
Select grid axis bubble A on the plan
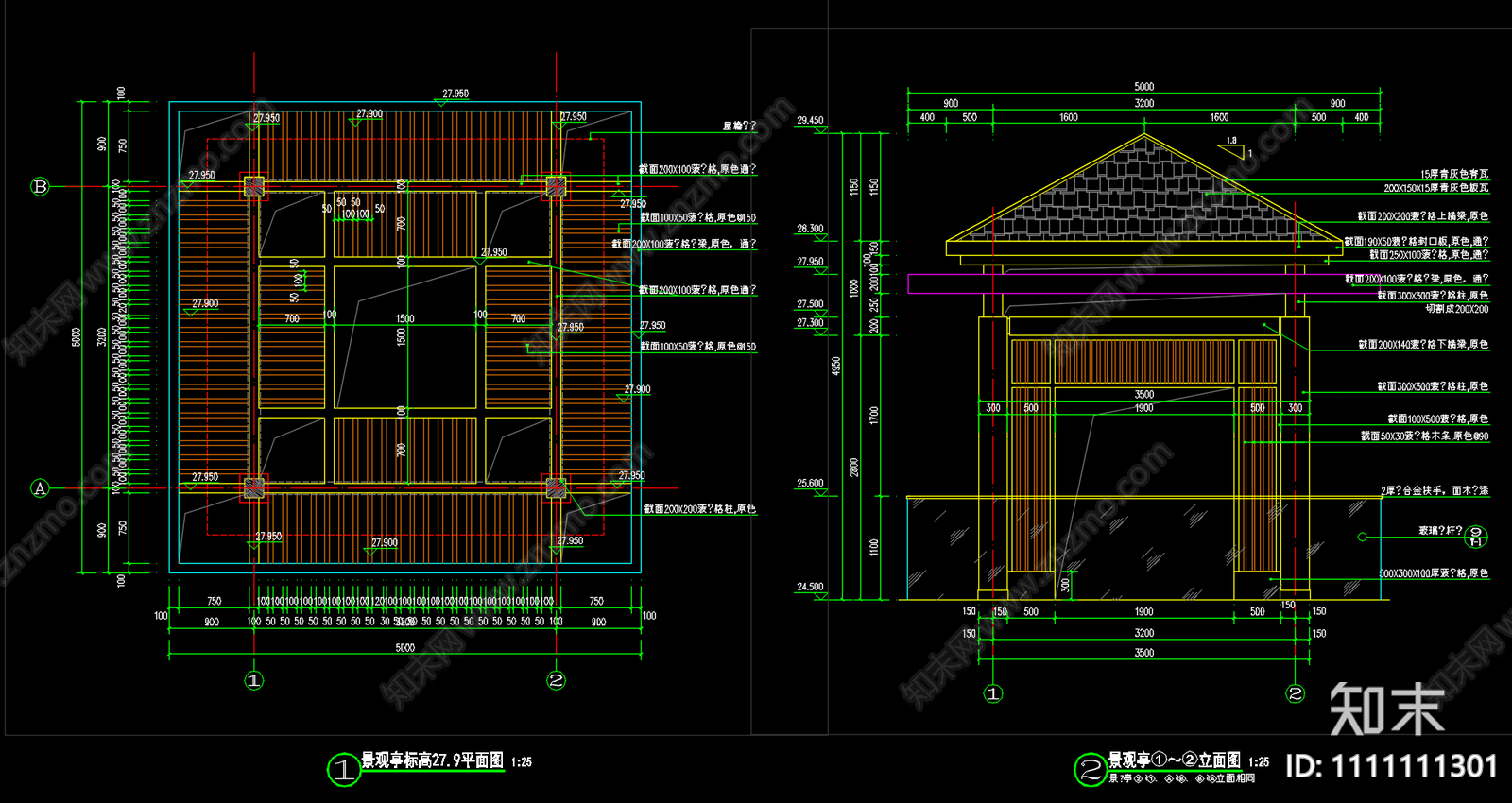(x=40, y=488)
